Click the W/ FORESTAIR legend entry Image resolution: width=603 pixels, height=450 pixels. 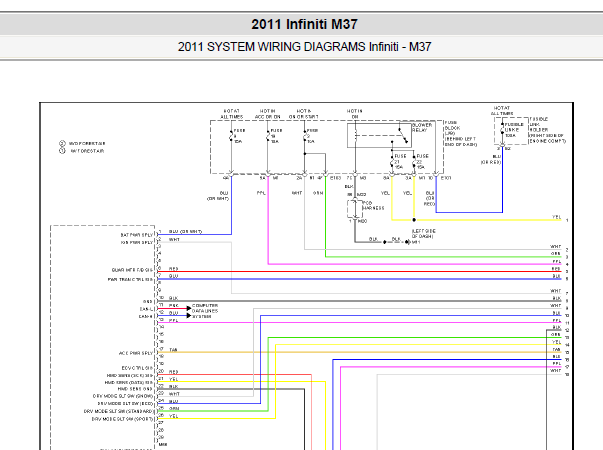point(82,151)
